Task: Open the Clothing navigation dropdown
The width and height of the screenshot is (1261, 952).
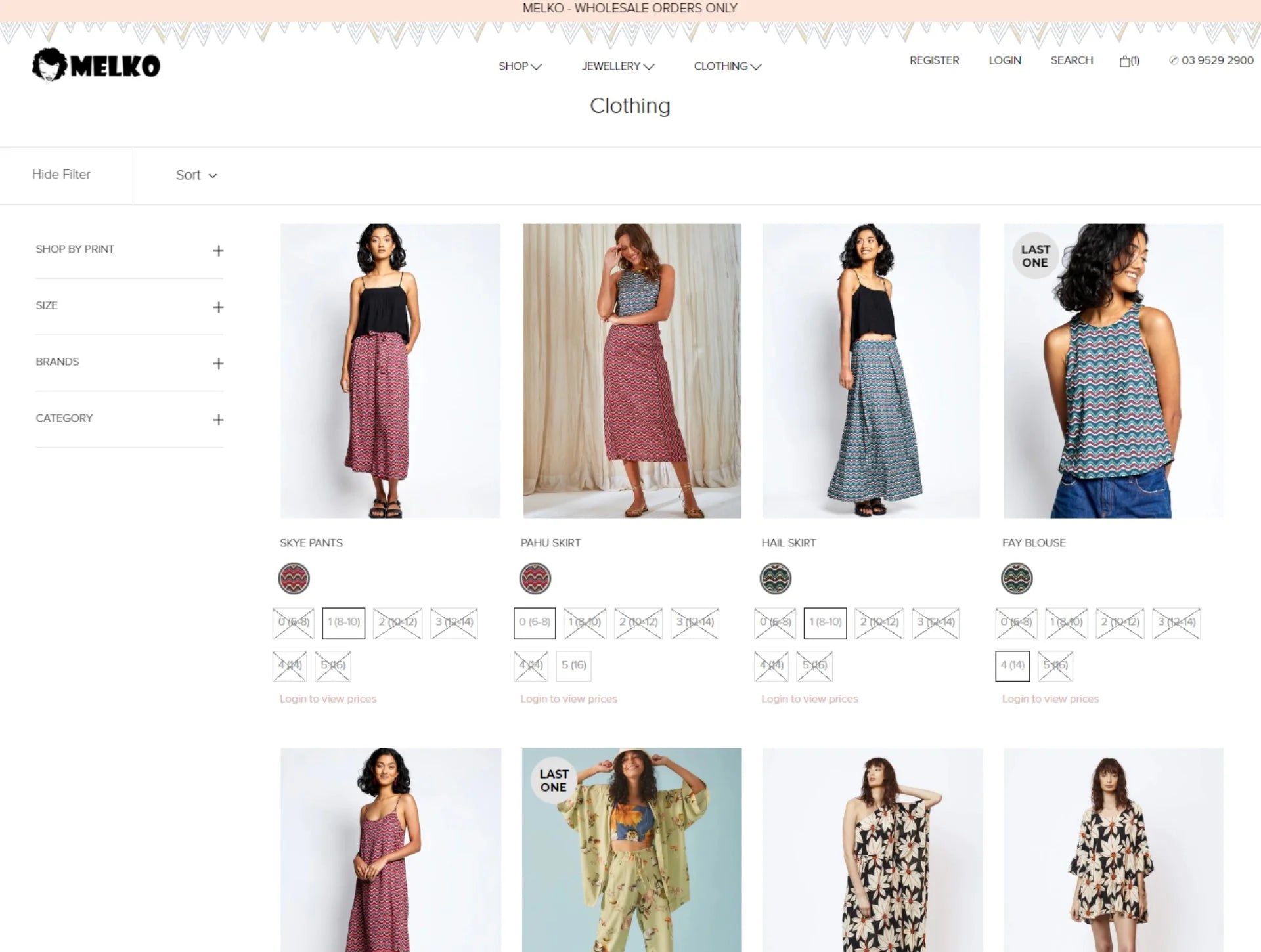Action: (x=727, y=66)
